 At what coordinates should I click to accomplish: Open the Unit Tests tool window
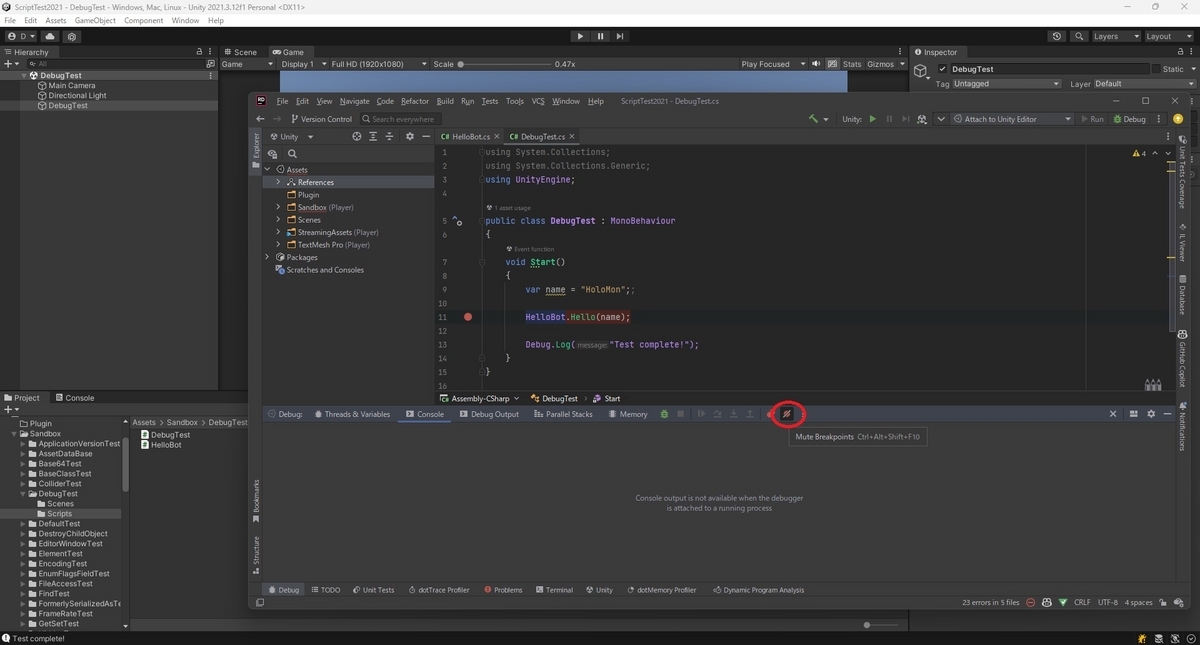click(373, 590)
